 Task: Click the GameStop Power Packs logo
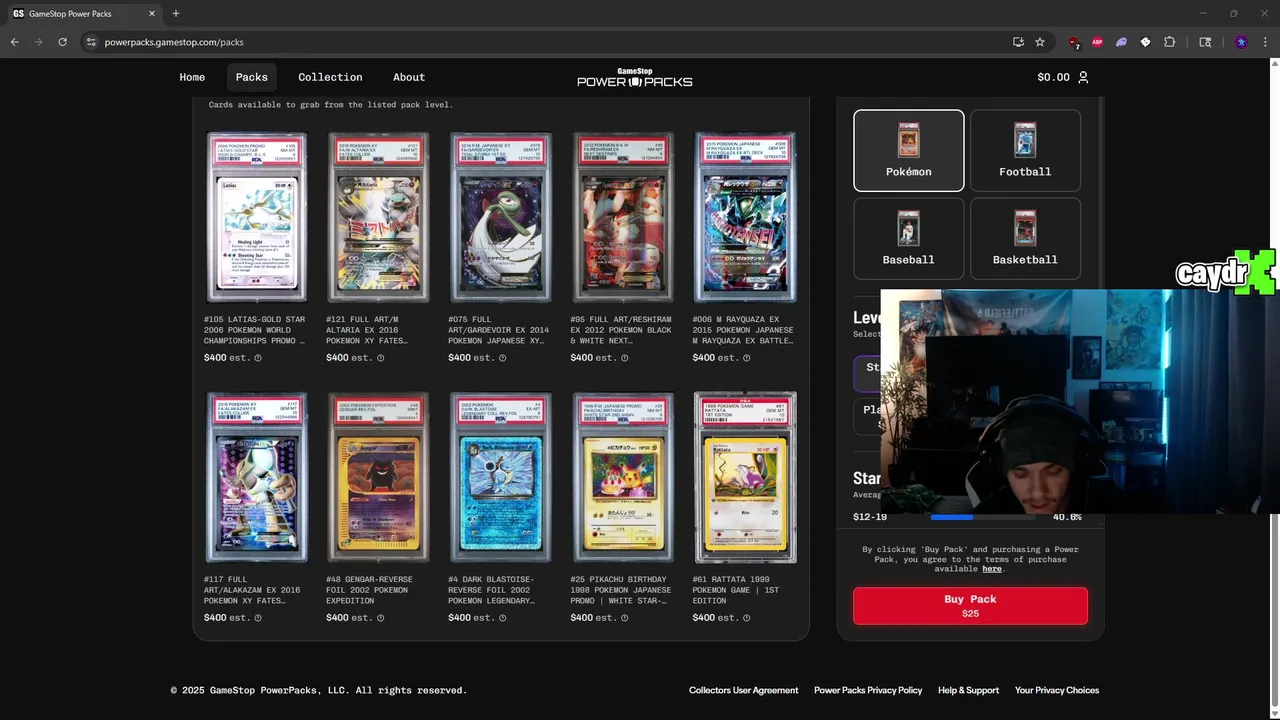pos(635,77)
